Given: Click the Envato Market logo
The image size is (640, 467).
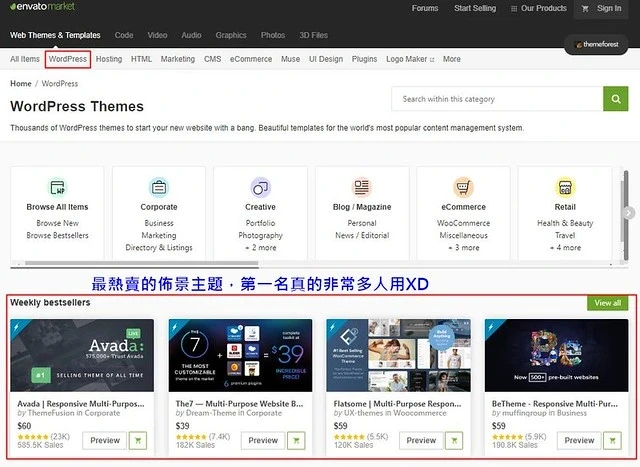Looking at the screenshot, I should click(x=42, y=7).
